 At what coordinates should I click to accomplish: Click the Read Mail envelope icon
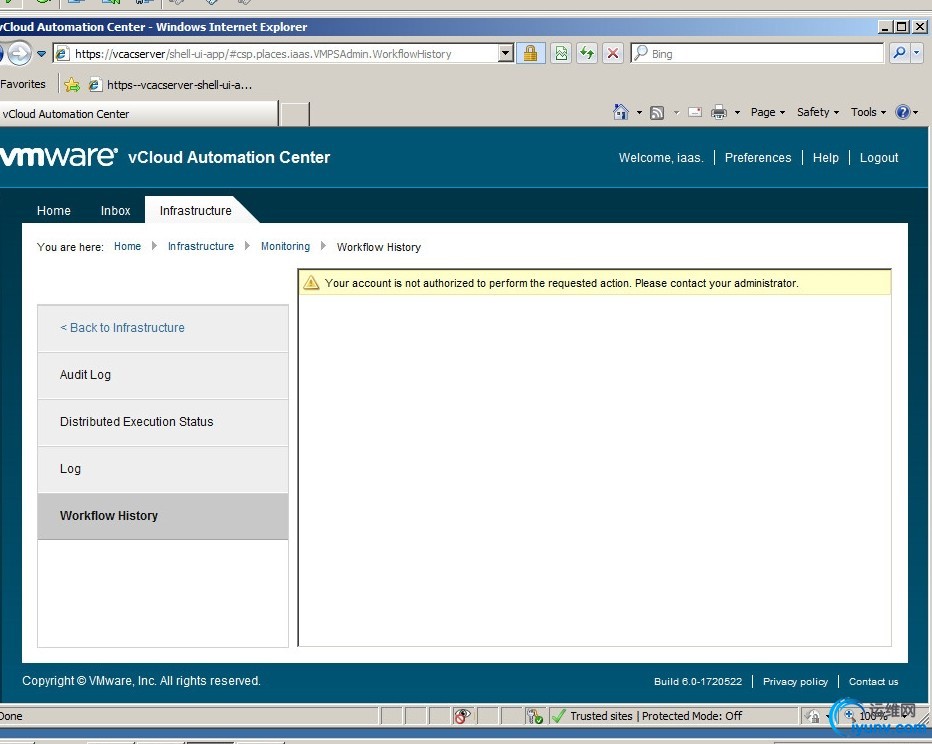click(x=695, y=112)
